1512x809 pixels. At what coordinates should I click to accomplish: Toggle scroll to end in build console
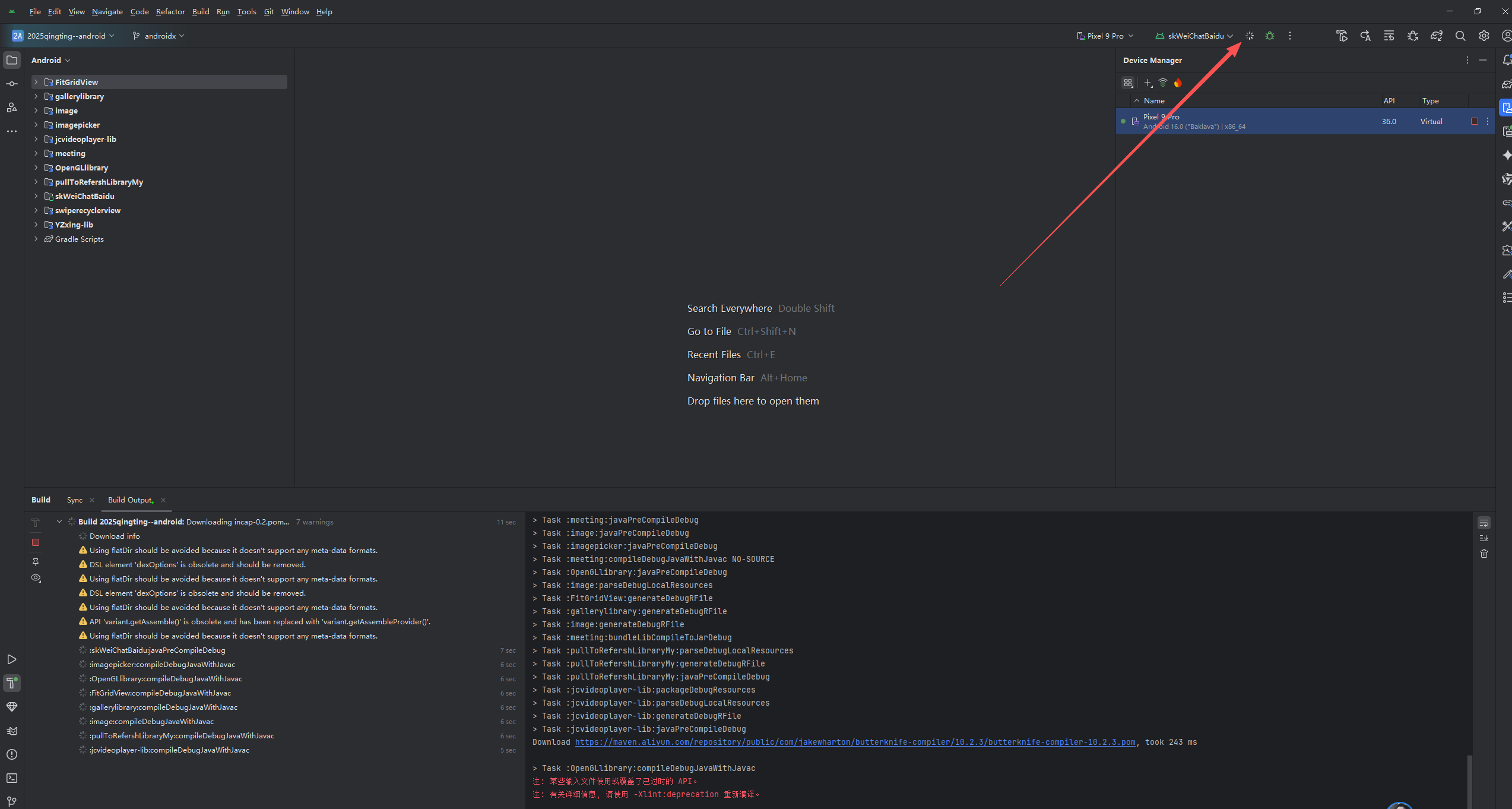[x=1484, y=538]
